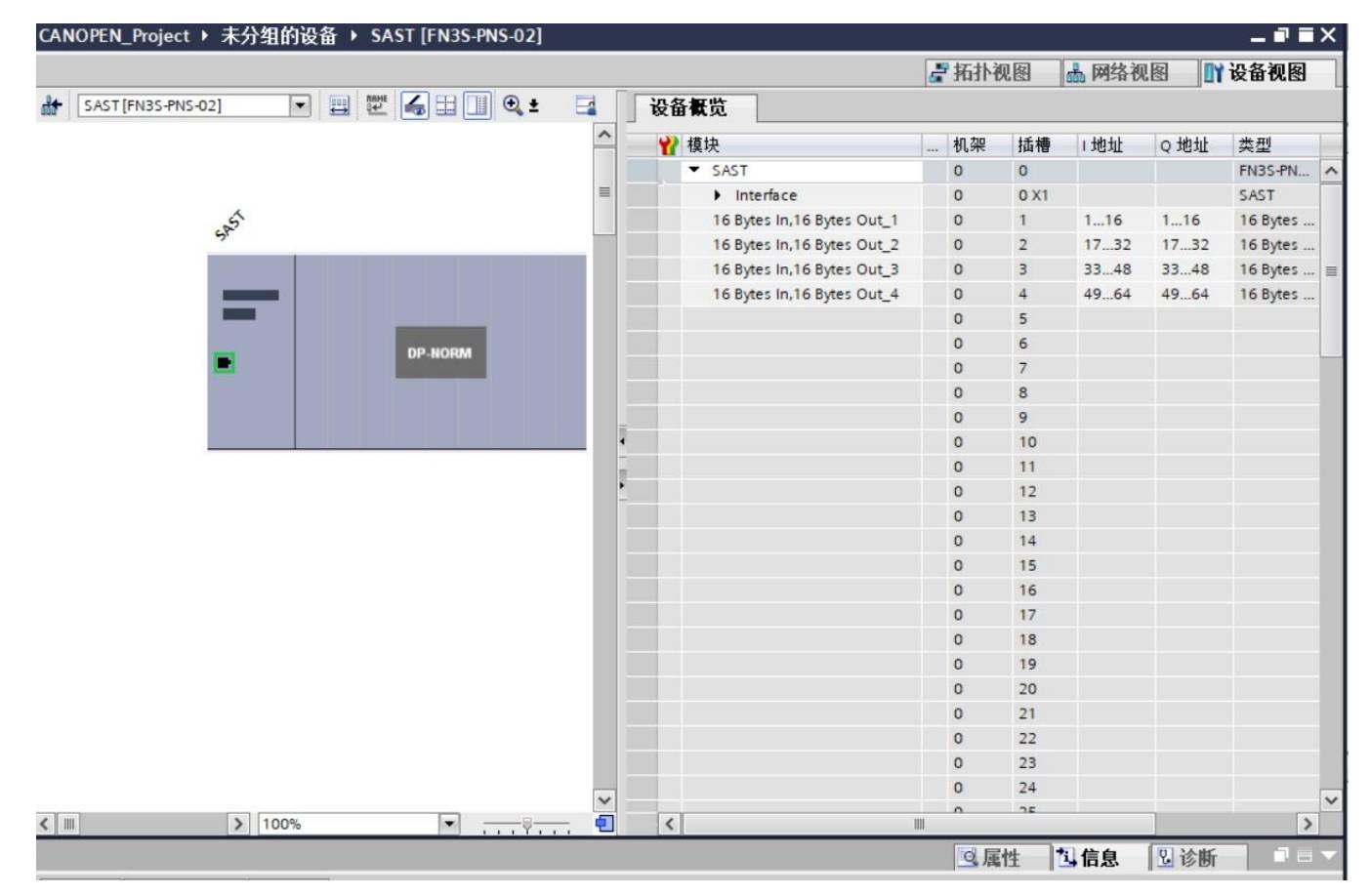This screenshot has width=1371, height=896.
Task: Click the device view vertical scrollbar thumb
Action: [604, 191]
